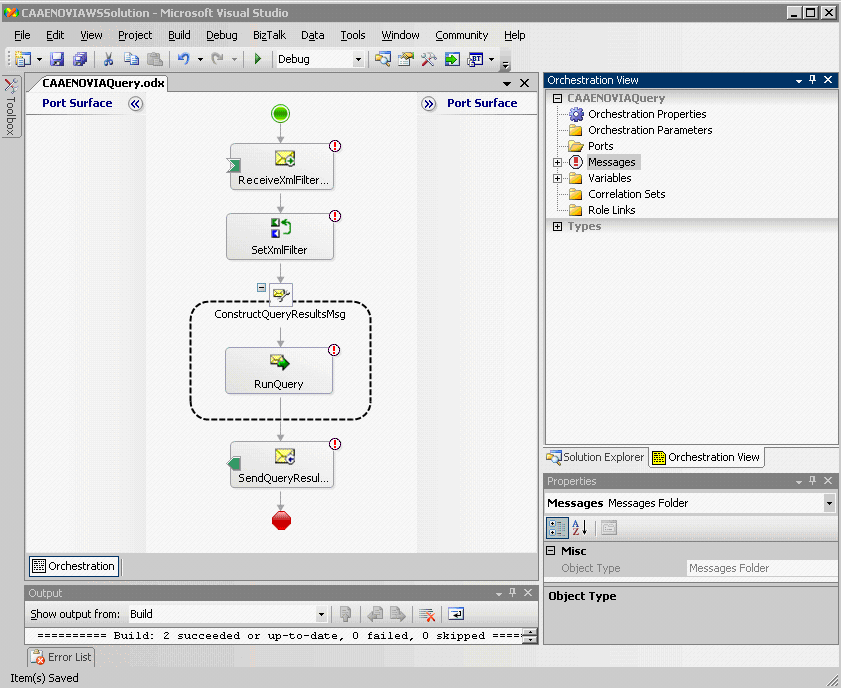Expand the Variables tree node
Screen dimensions: 841x688
coord(557,178)
